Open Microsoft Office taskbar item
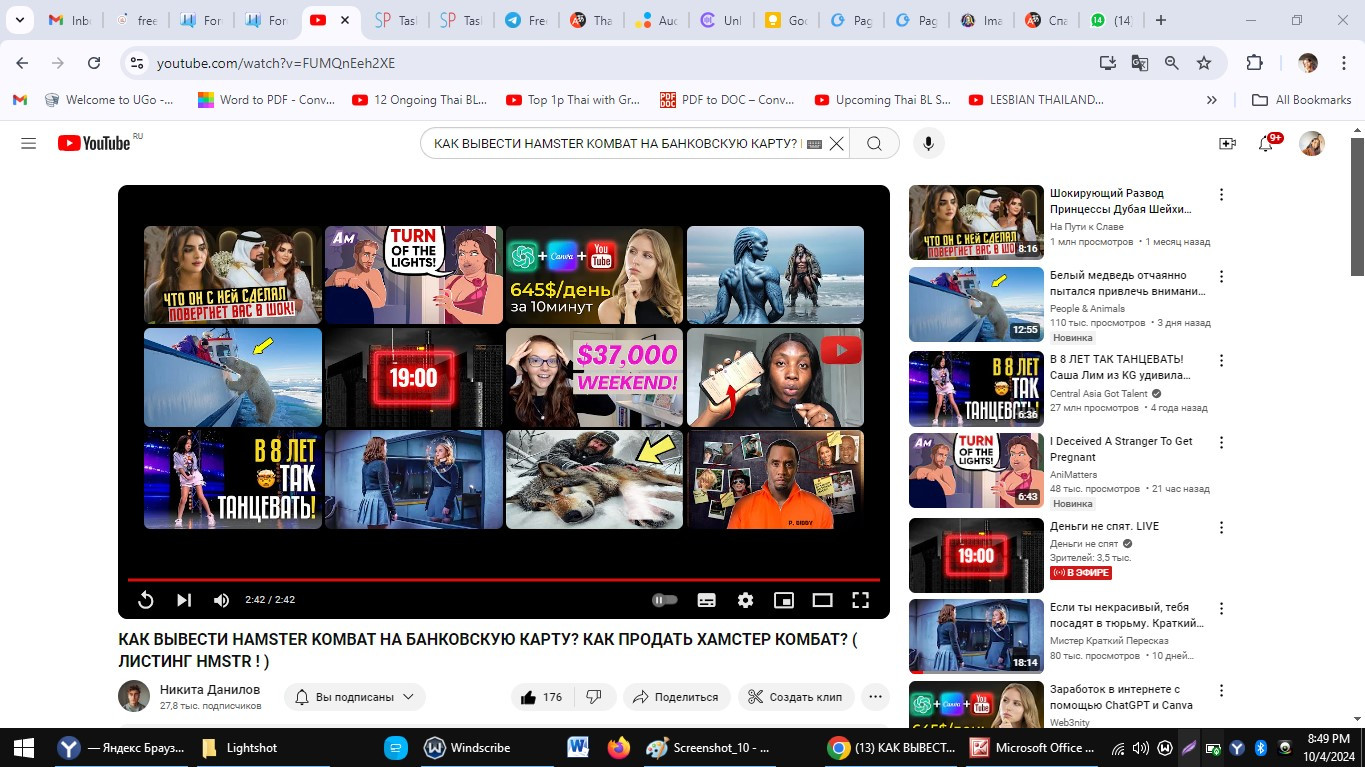 [1033, 747]
